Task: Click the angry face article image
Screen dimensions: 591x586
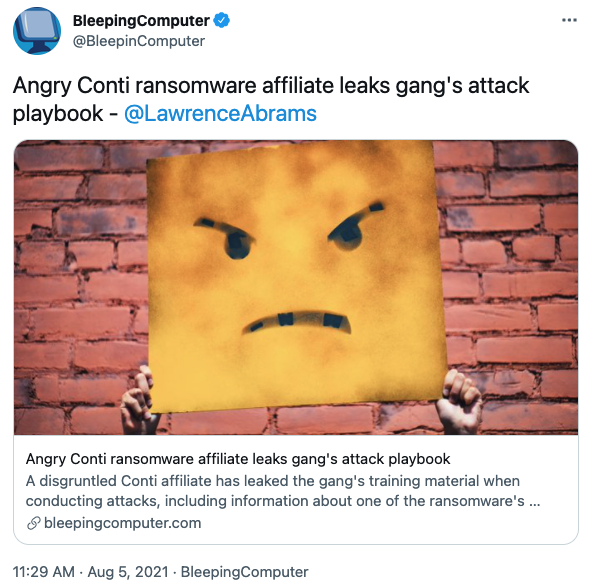Action: point(296,287)
